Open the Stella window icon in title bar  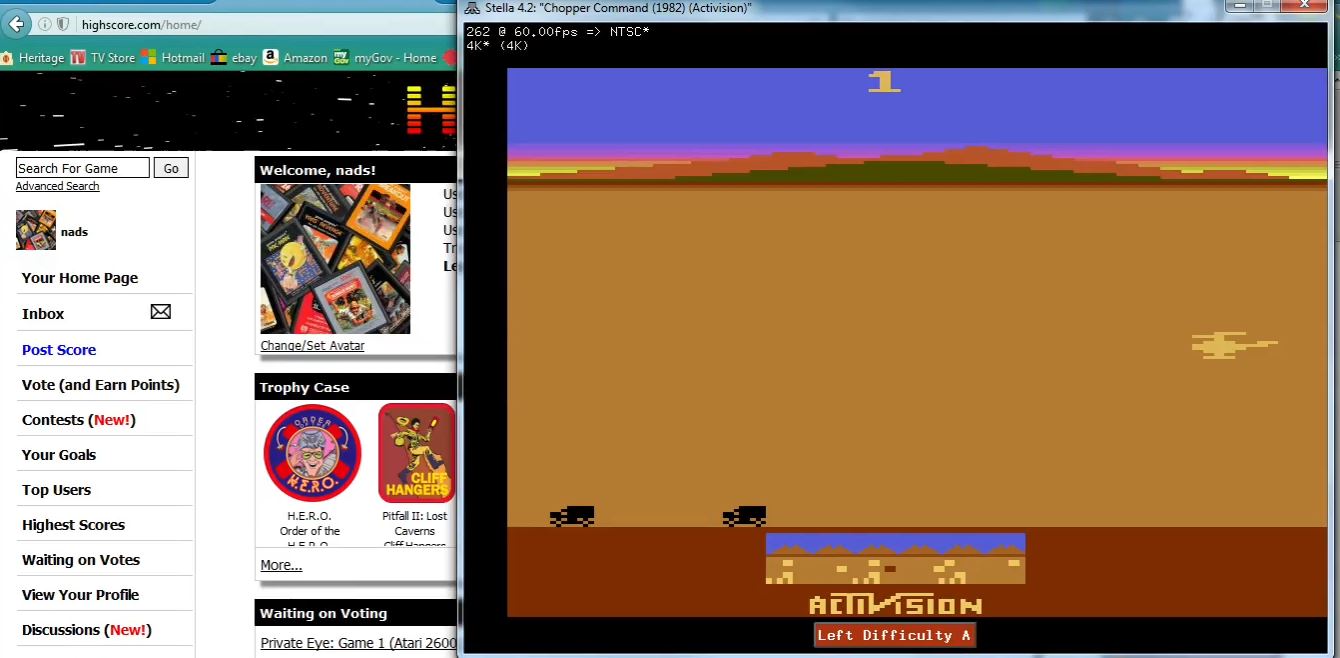tap(472, 8)
